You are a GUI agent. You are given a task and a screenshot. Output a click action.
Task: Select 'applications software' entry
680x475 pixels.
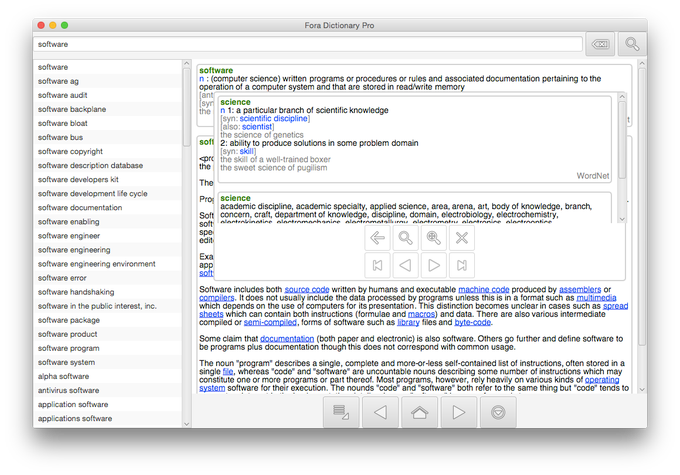(108, 419)
